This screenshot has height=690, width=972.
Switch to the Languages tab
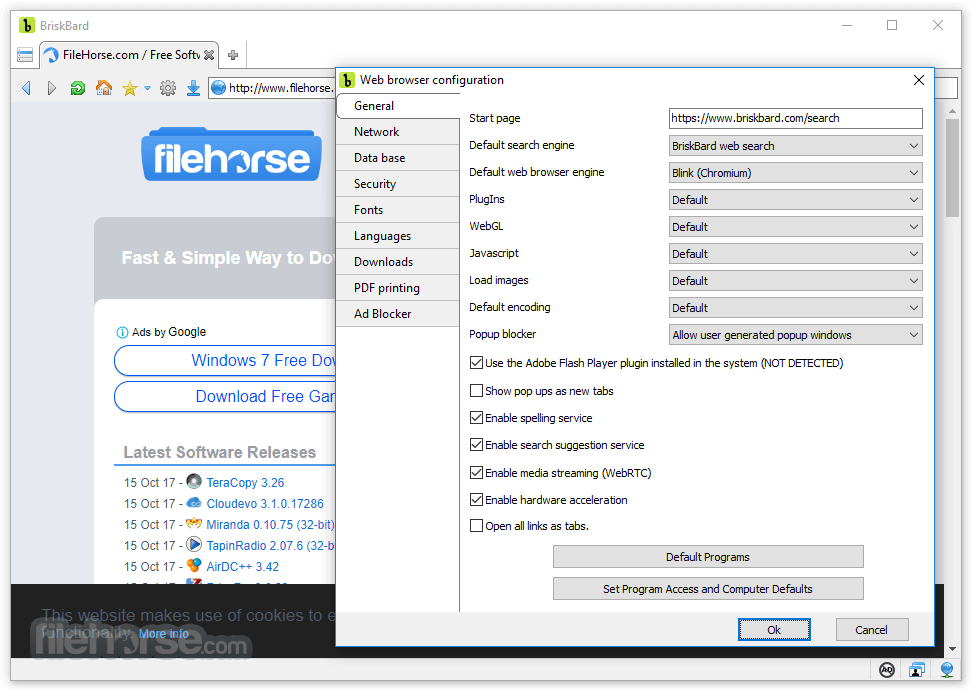tap(398, 236)
